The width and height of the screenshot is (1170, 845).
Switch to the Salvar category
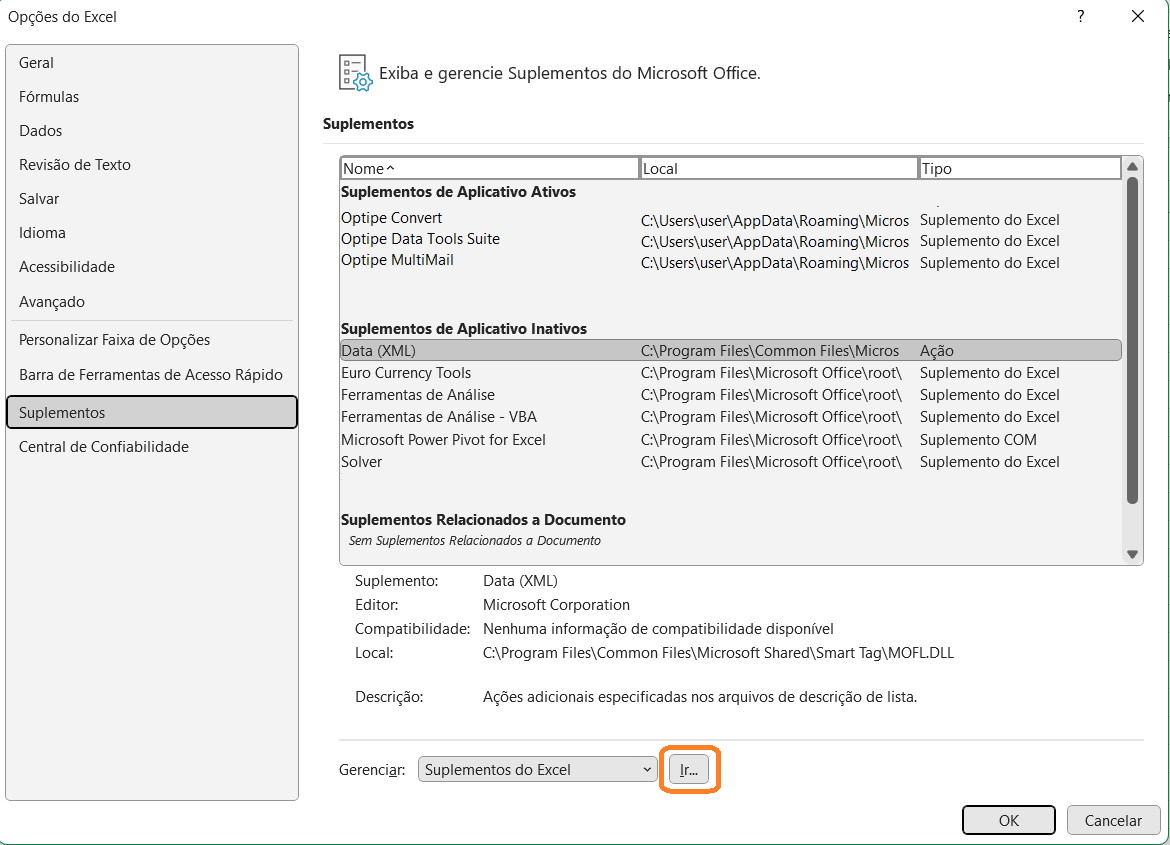pos(151,199)
